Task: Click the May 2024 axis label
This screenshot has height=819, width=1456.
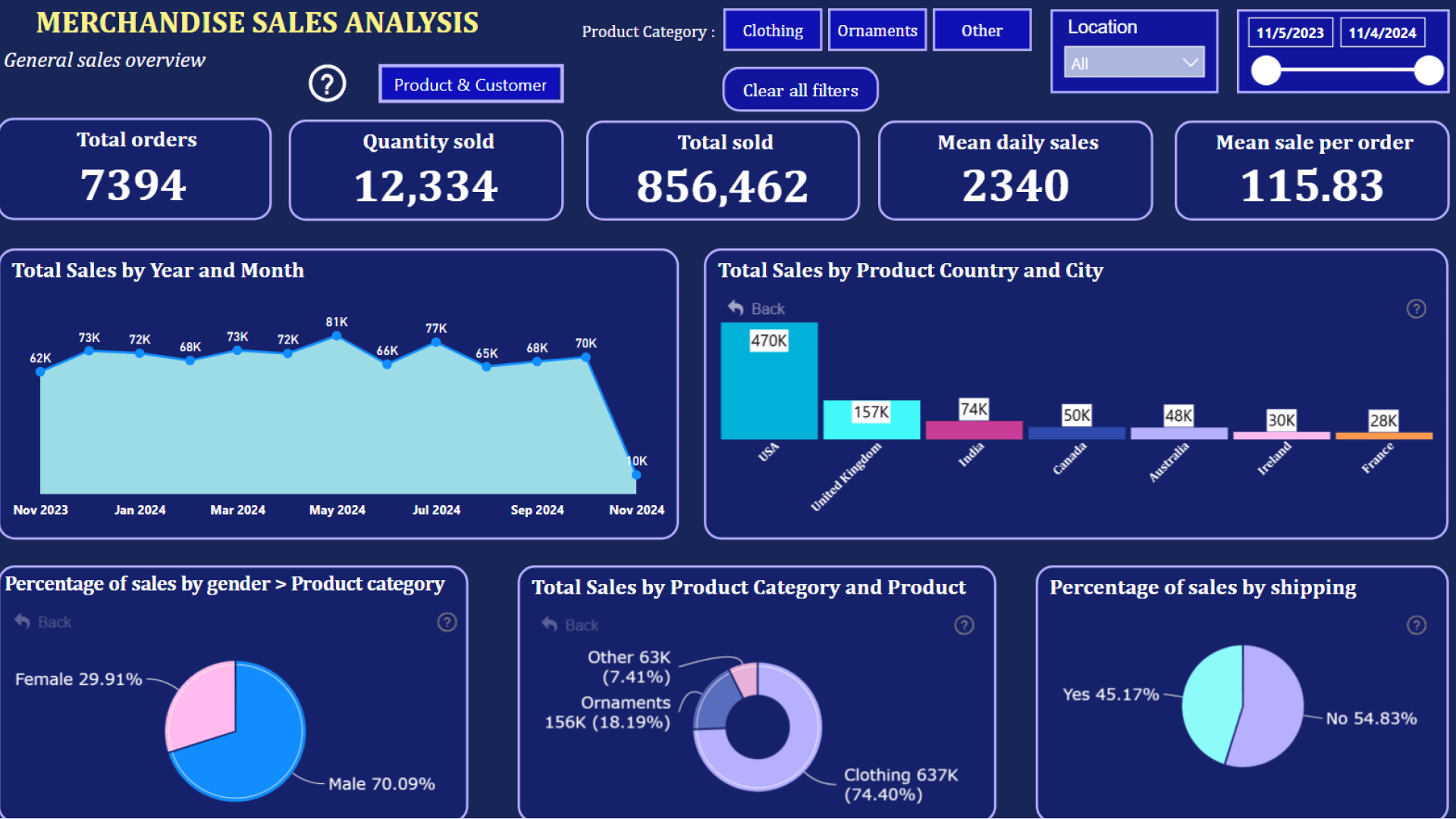Action: click(337, 510)
